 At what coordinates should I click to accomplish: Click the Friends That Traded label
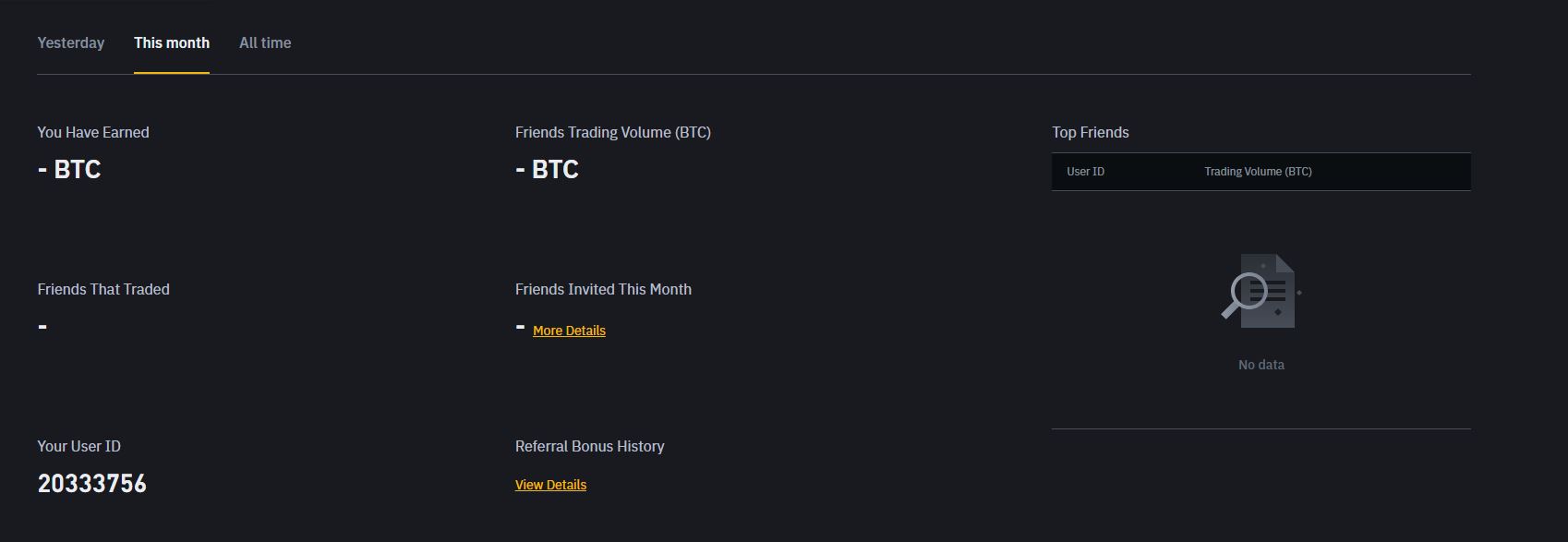(x=103, y=289)
